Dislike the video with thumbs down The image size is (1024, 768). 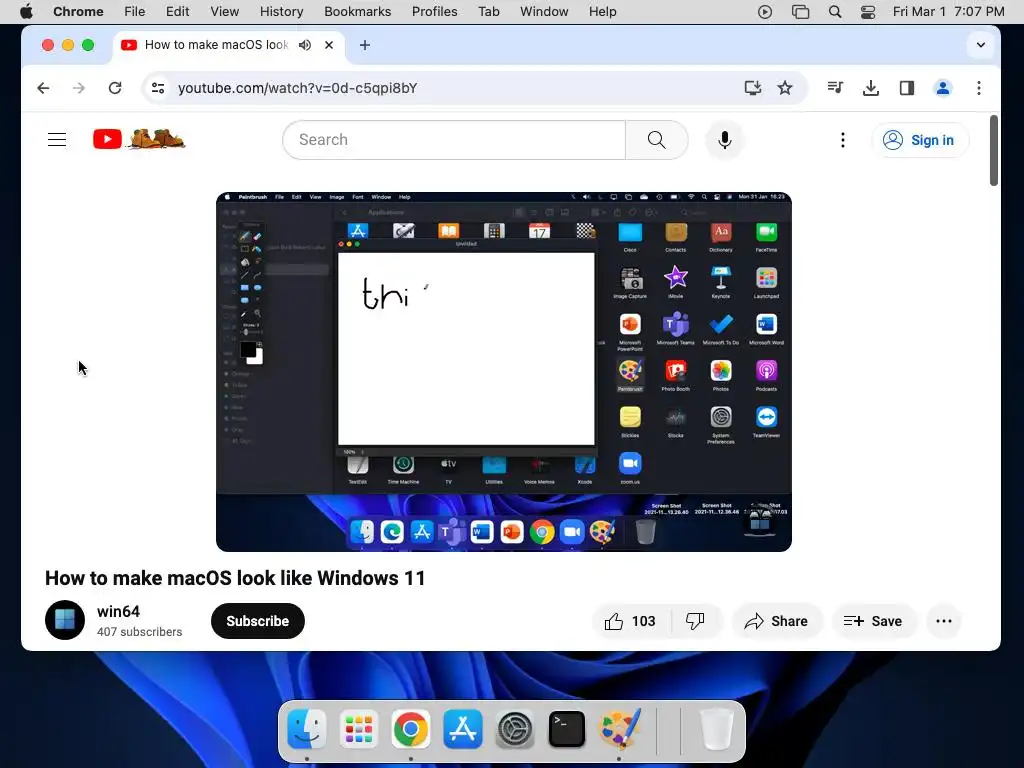point(696,621)
